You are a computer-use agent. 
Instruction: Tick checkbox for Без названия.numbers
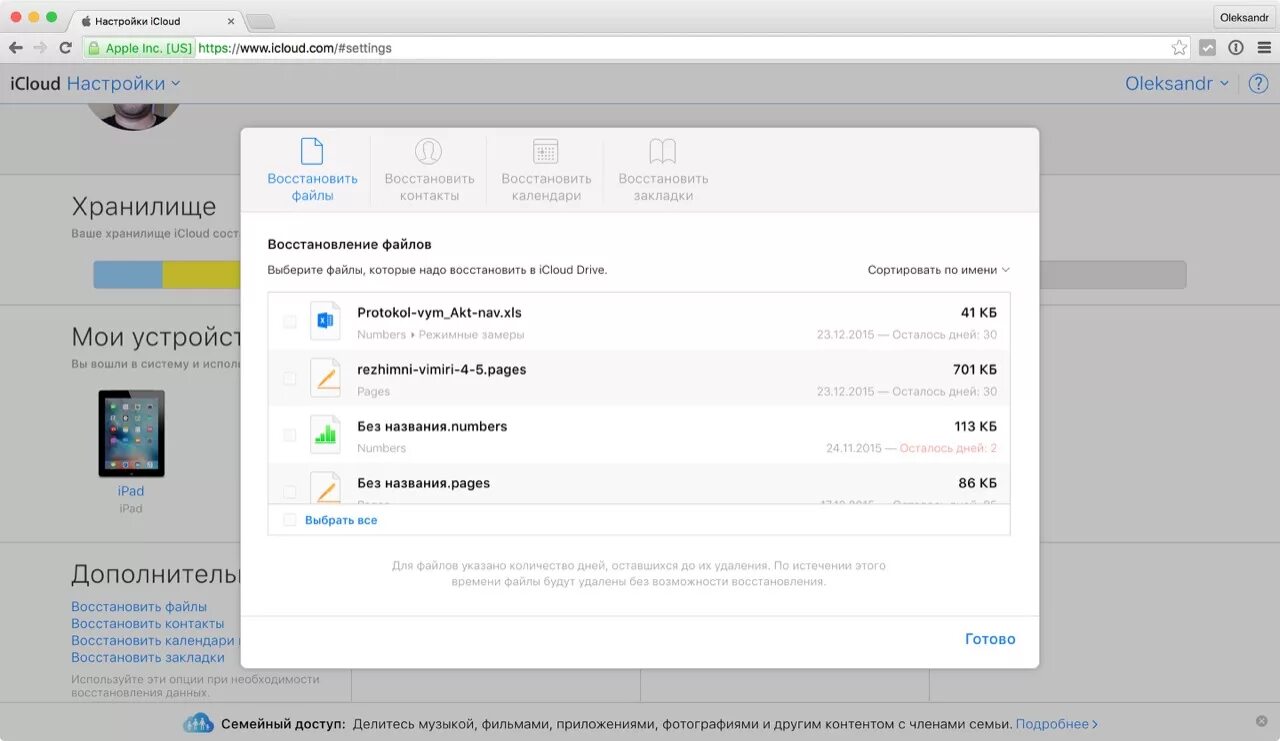[289, 435]
